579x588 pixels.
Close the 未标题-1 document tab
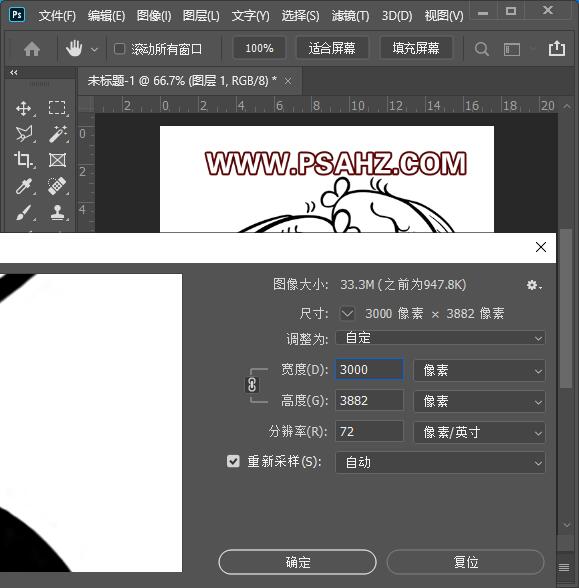point(288,81)
